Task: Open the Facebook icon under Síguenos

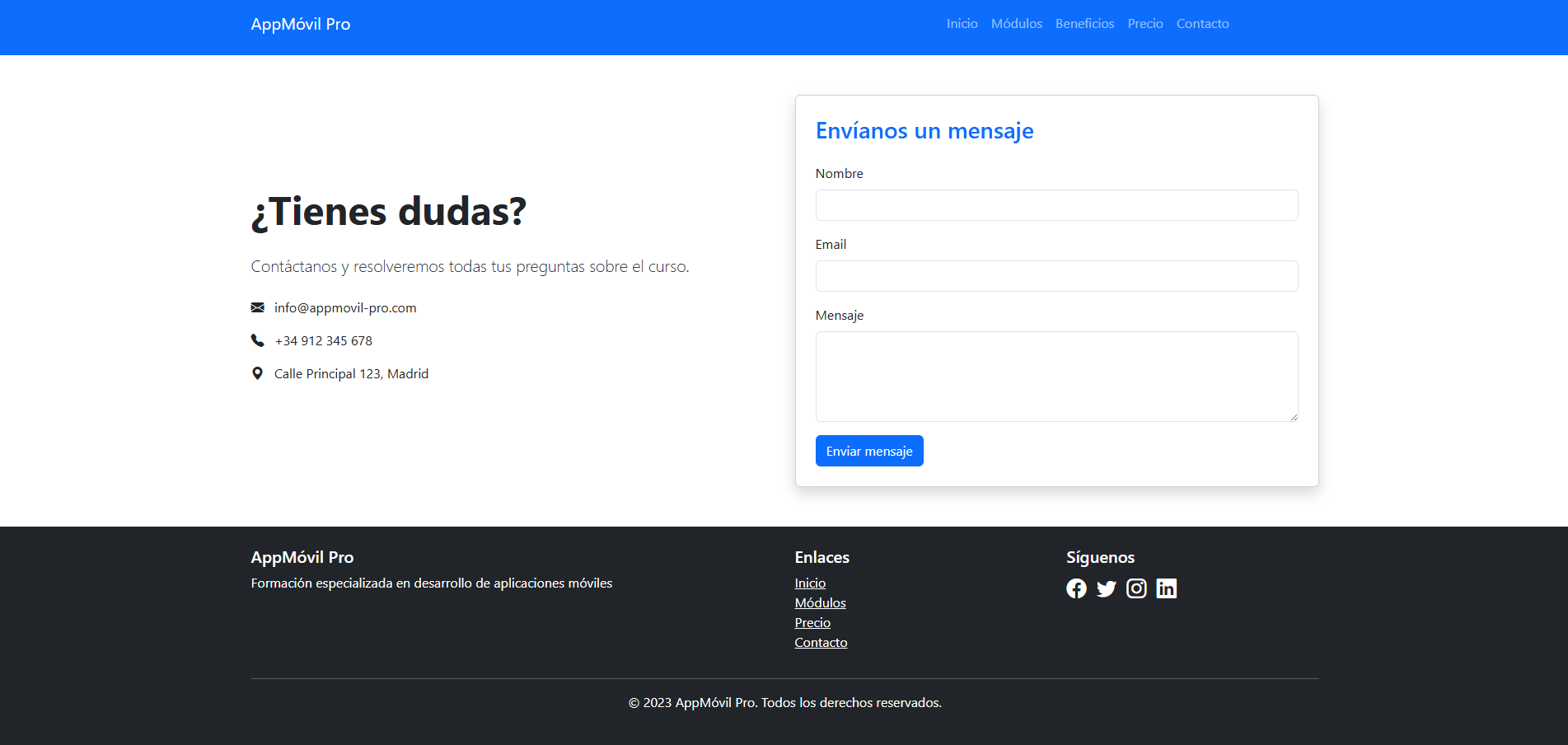Action: click(x=1076, y=588)
